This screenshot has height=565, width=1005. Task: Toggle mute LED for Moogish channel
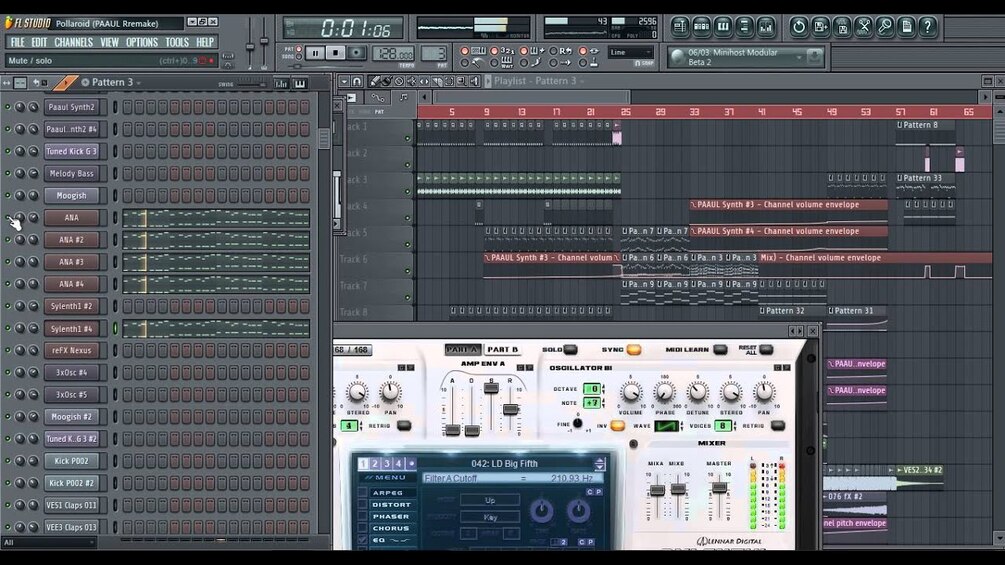click(8, 195)
